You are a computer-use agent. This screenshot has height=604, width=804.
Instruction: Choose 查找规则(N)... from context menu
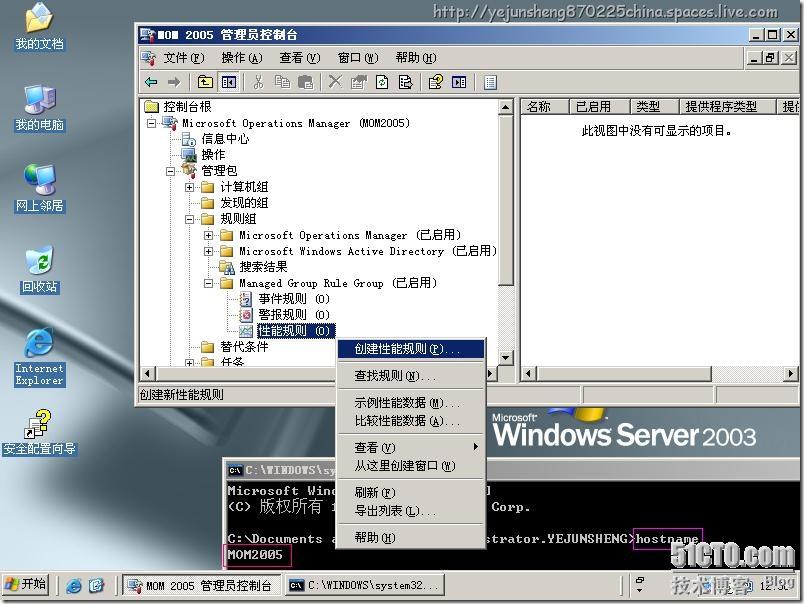pos(410,376)
